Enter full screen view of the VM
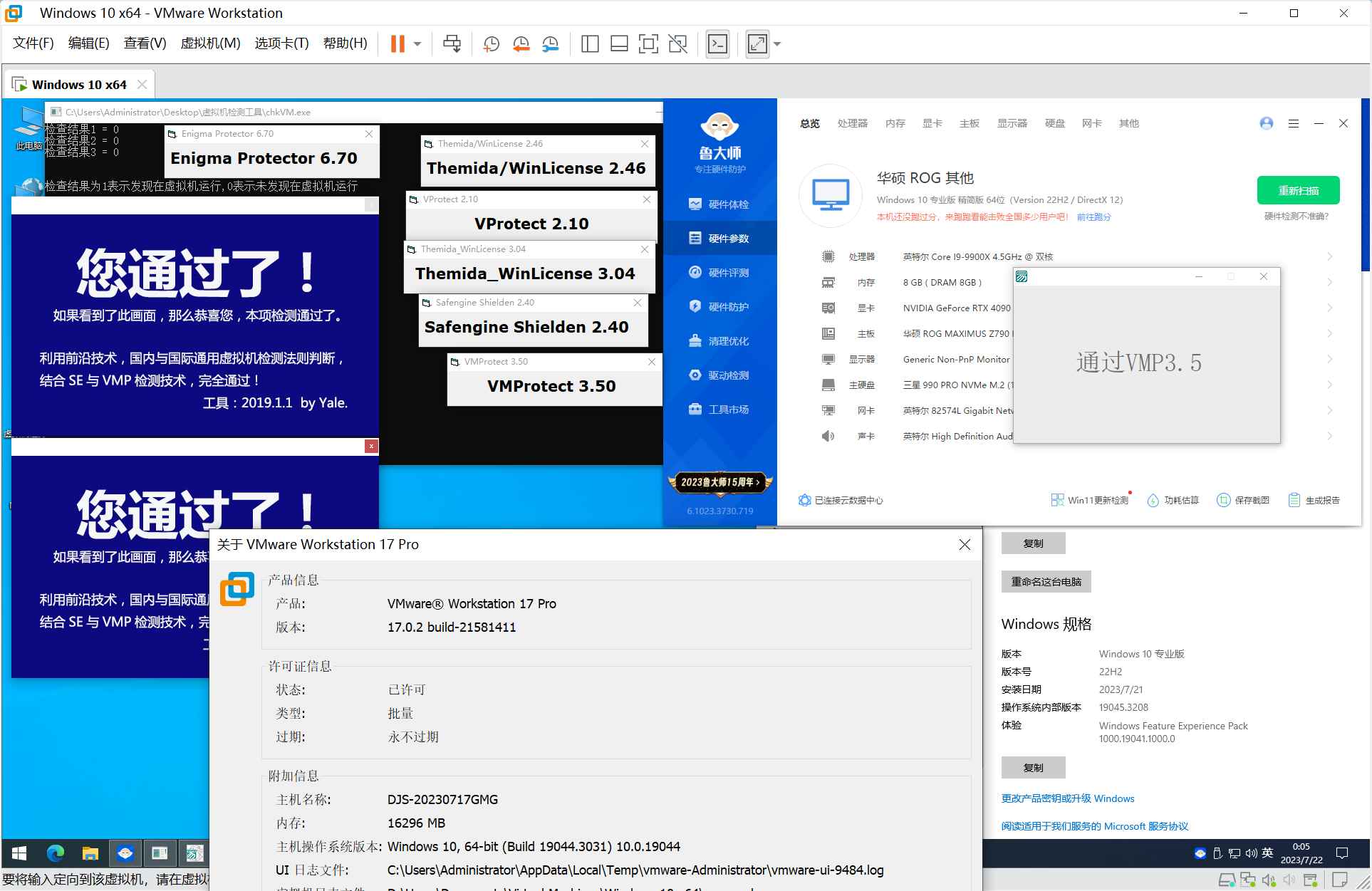 pyautogui.click(x=648, y=43)
